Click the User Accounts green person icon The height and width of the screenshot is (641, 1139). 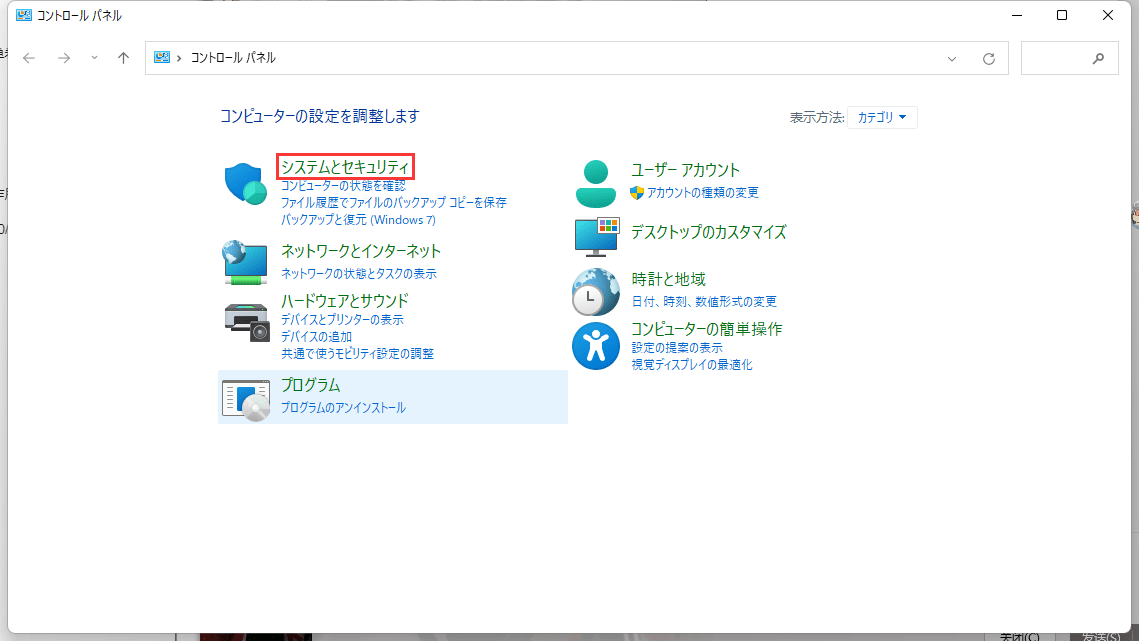[x=596, y=180]
